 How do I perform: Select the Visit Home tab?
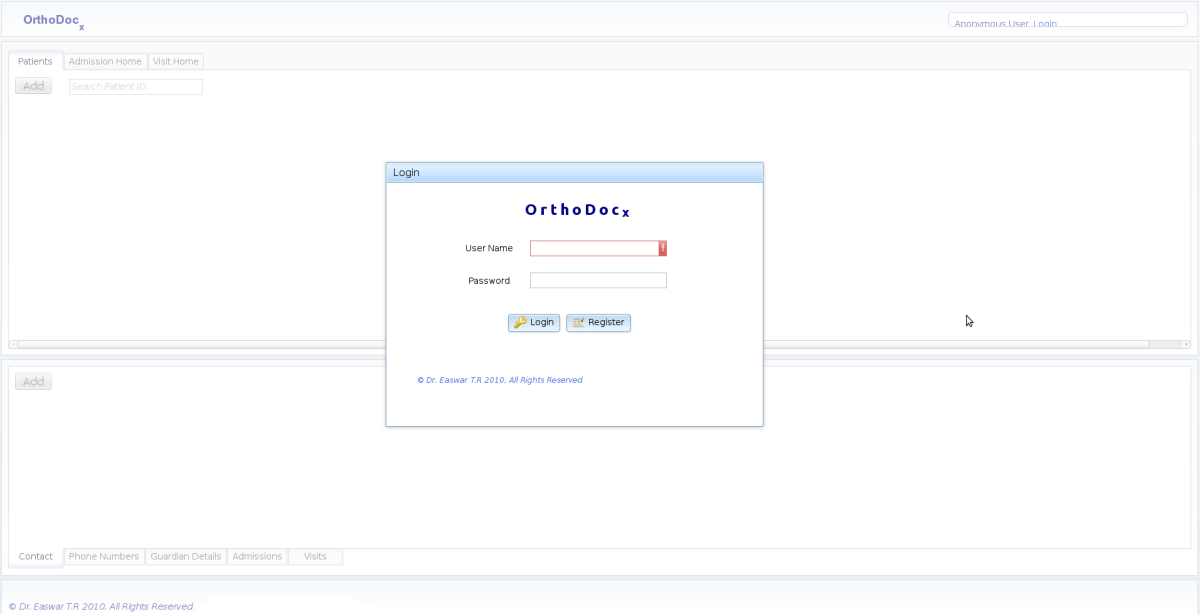point(176,62)
